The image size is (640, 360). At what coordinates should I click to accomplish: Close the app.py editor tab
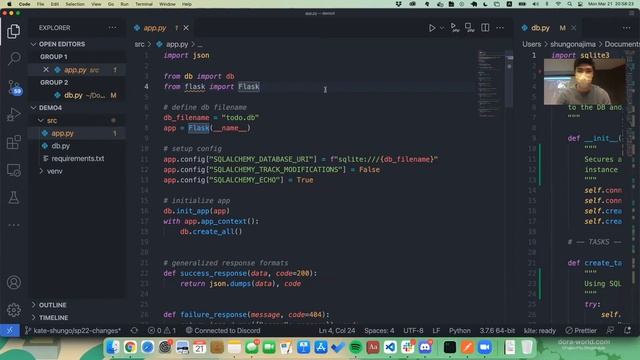click(x=186, y=28)
